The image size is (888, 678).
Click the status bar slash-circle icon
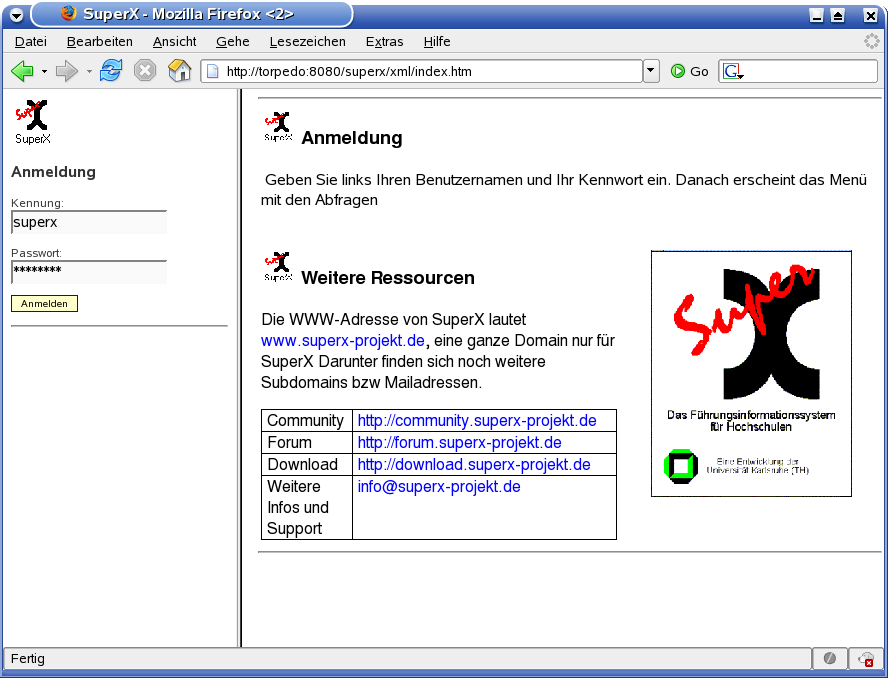[x=830, y=658]
